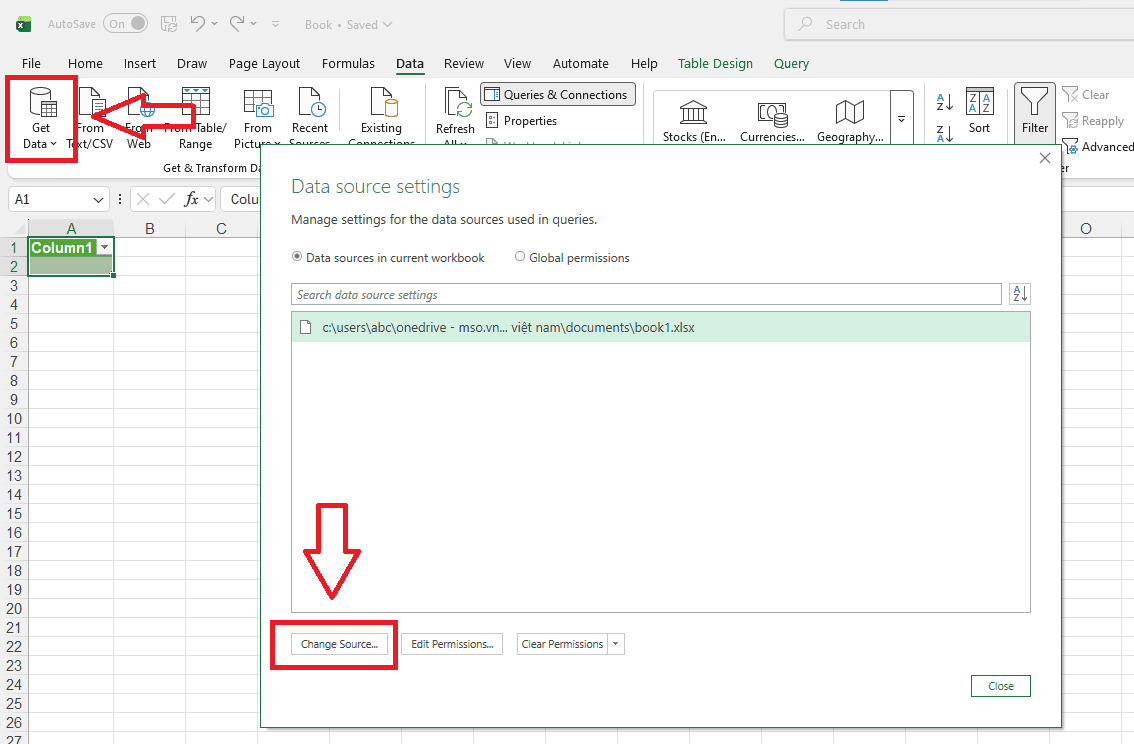Click the insert function fx icon
Screen dimensions: 1134x744
191,199
